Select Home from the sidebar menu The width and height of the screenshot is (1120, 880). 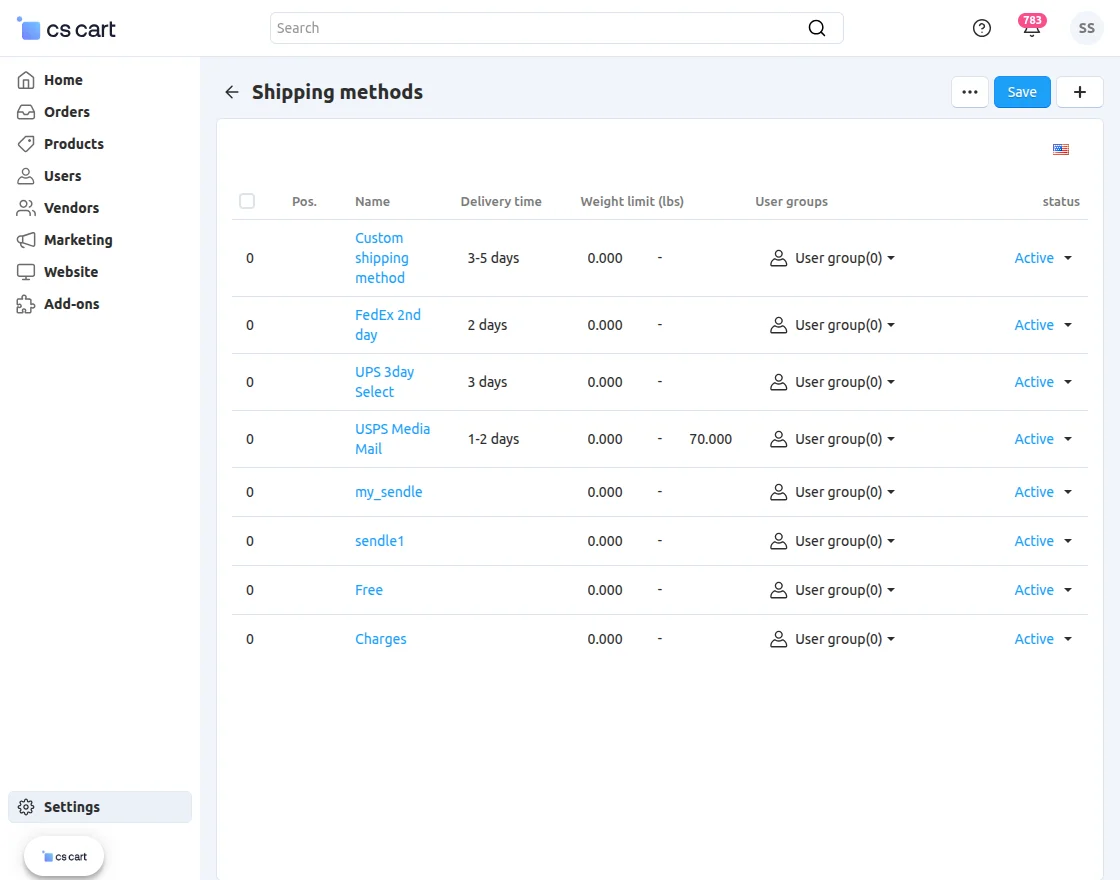[64, 80]
